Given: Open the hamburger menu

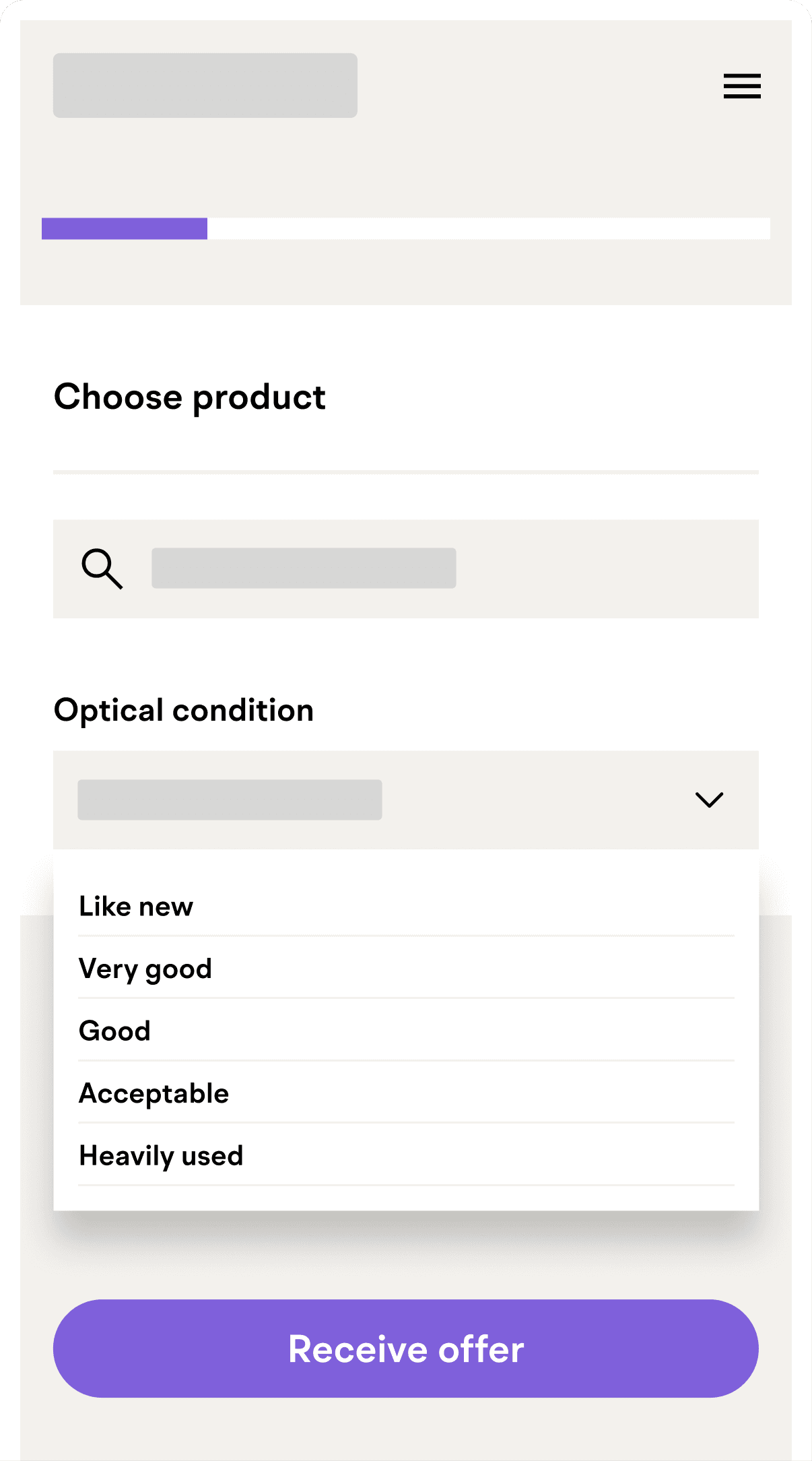Looking at the screenshot, I should (x=742, y=86).
